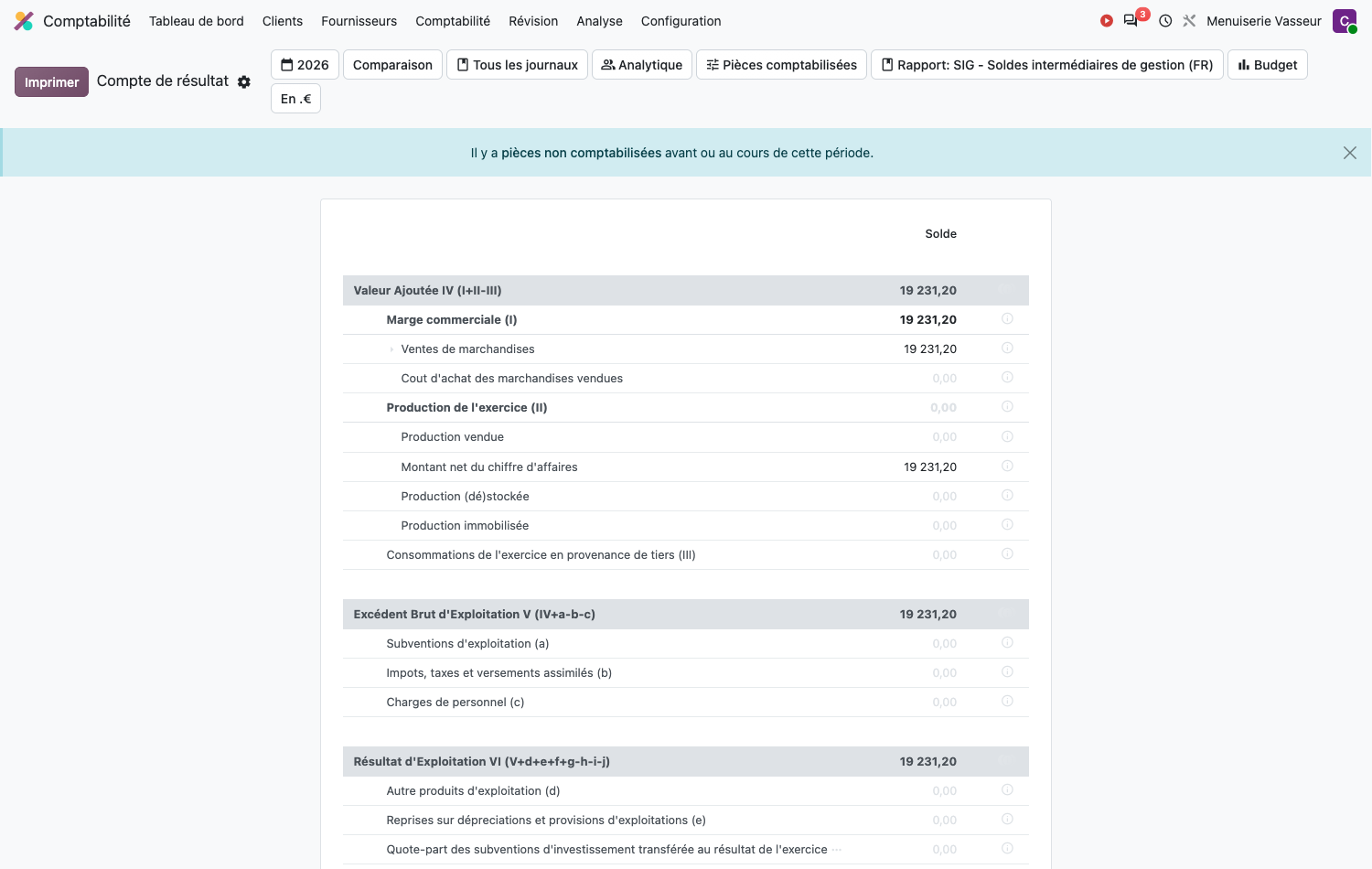Open the Pièces comptabilisées options dropdown
This screenshot has height=869, width=1372.
[781, 65]
